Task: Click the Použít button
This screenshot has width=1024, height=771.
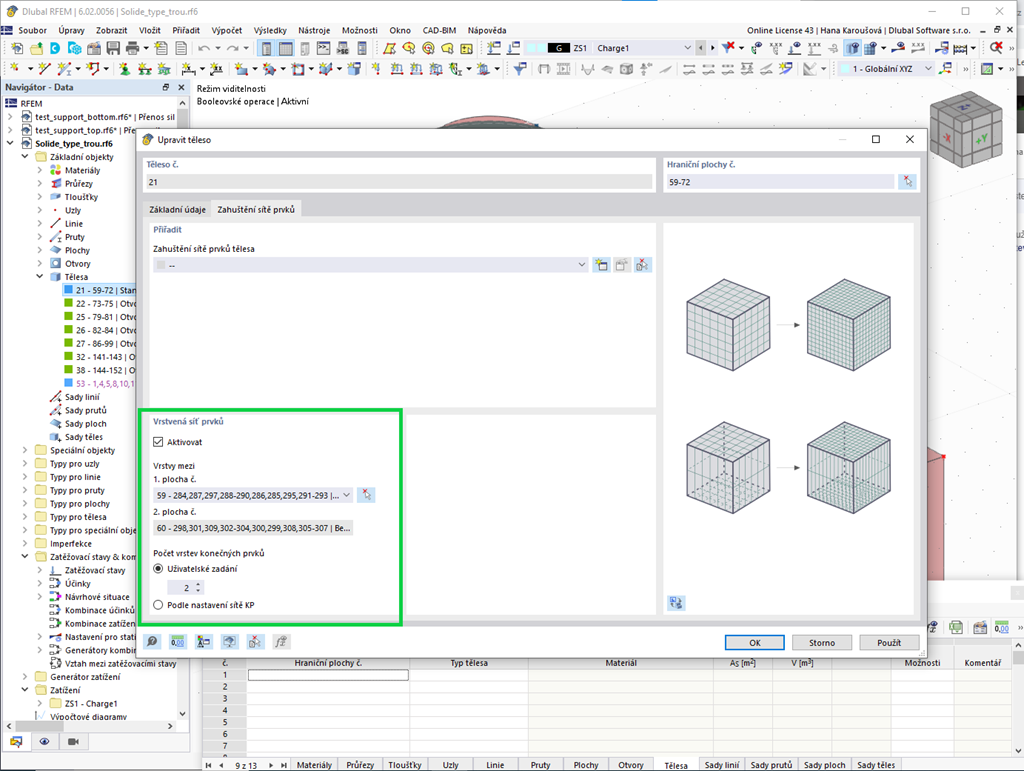Action: [x=889, y=642]
